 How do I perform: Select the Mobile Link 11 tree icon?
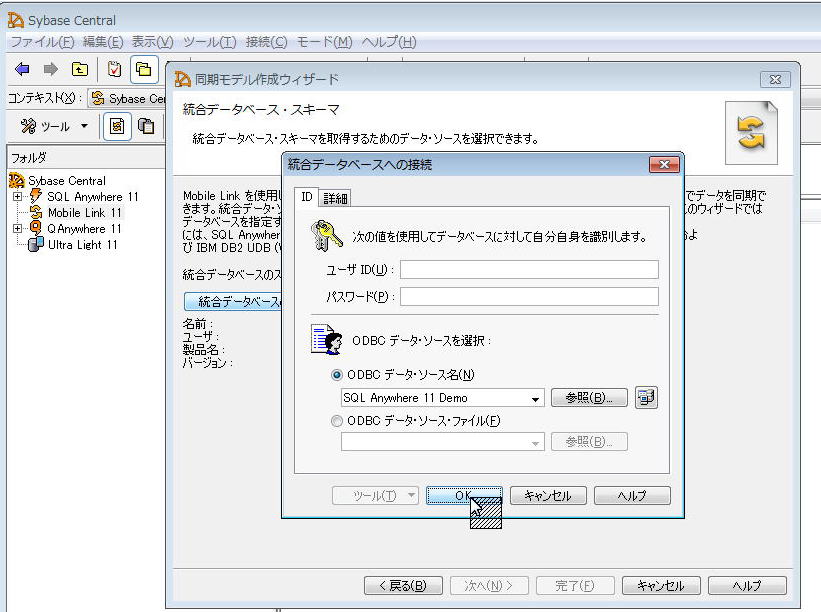pyautogui.click(x=36, y=213)
